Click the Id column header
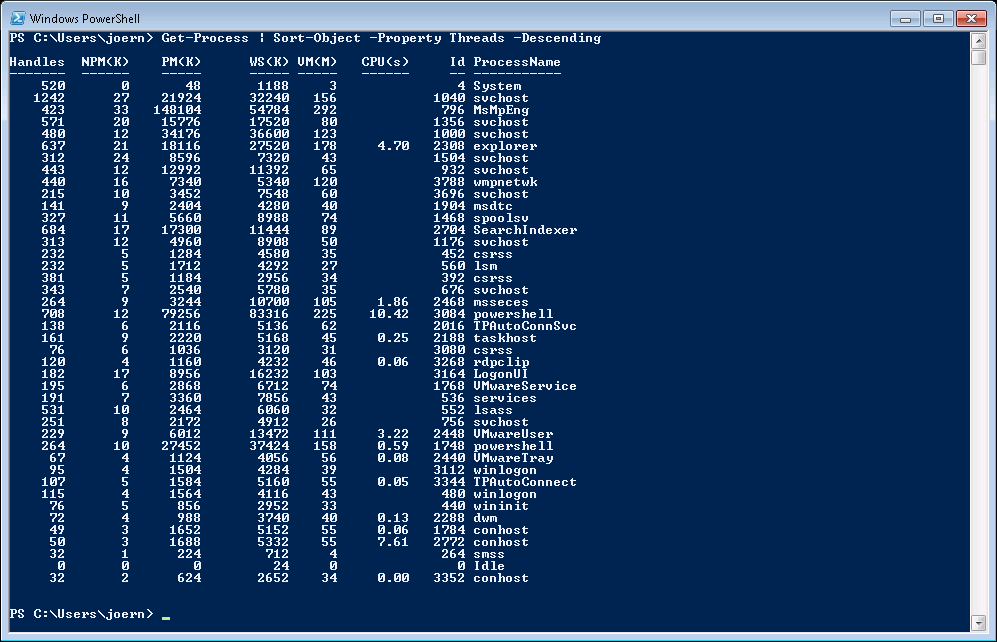The width and height of the screenshot is (997, 642). point(457,62)
